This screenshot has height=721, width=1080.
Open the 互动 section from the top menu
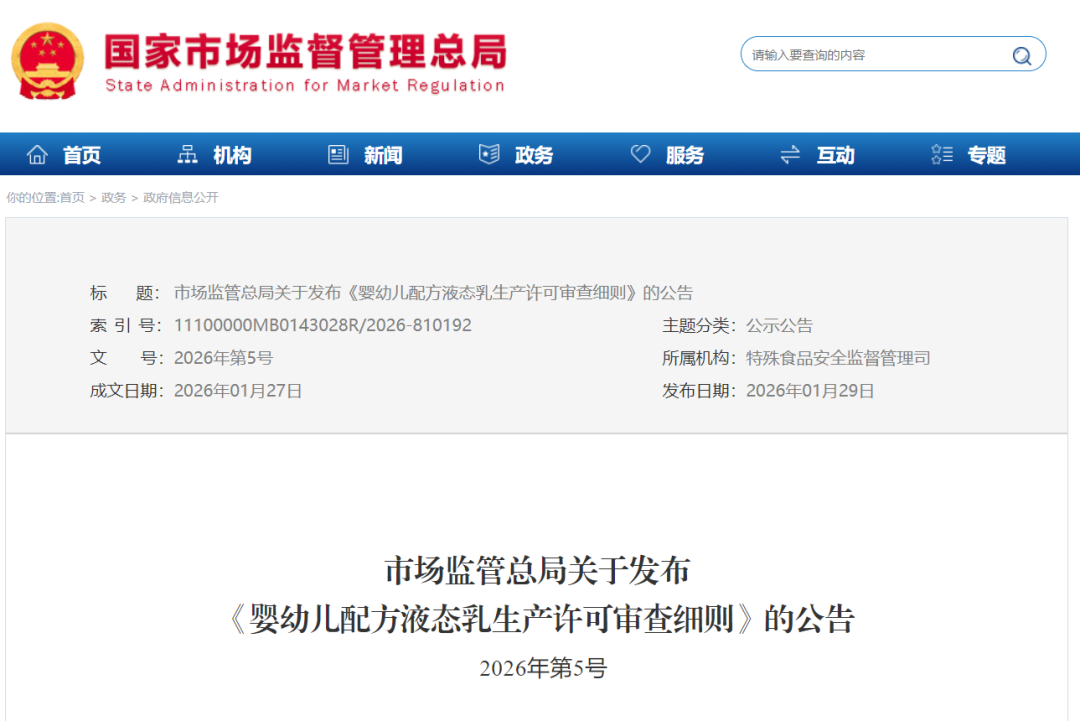(x=835, y=154)
